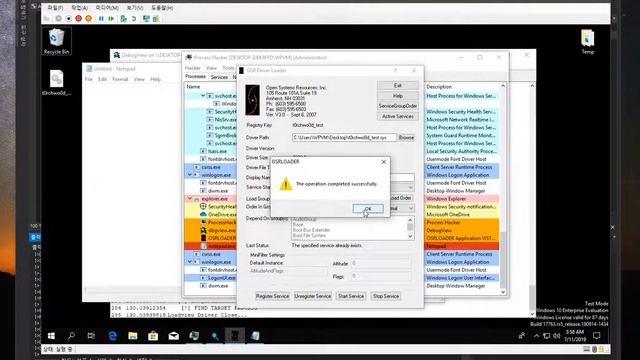This screenshot has height=360, width=640.
Task: Click the Depend On Groups scrollbar thumb
Action: (410, 227)
